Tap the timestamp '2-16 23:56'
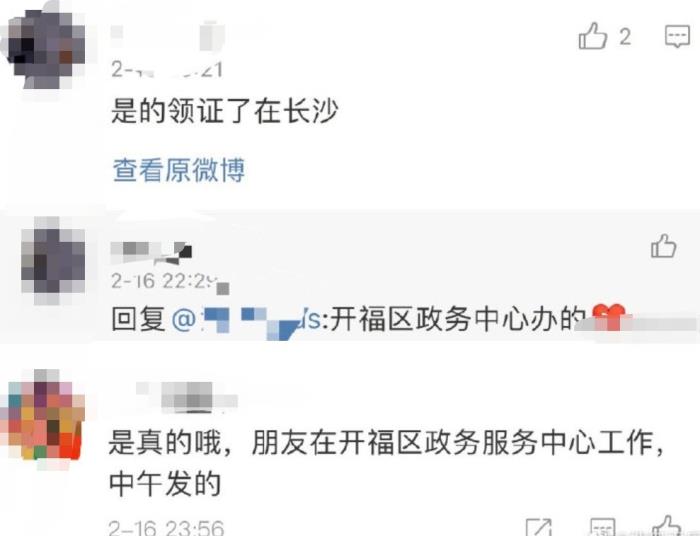The height and width of the screenshot is (536, 700). [x=166, y=528]
